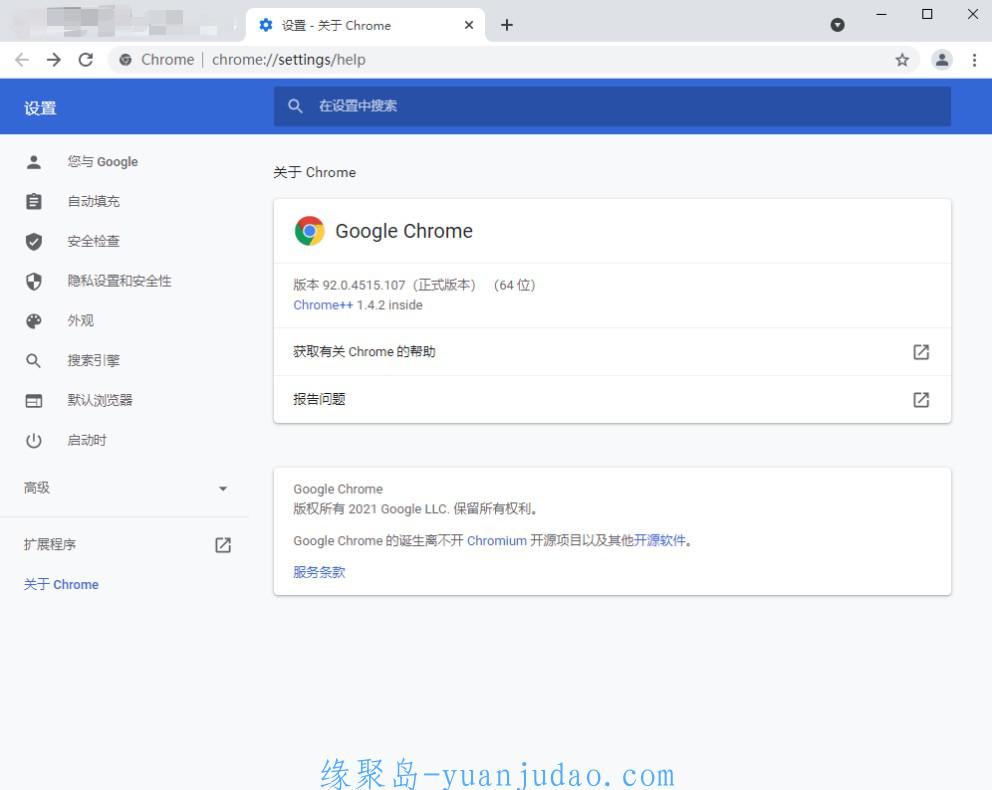The image size is (992, 790).
Task: Focus the 在设置中搜索 search field
Action: coord(612,106)
